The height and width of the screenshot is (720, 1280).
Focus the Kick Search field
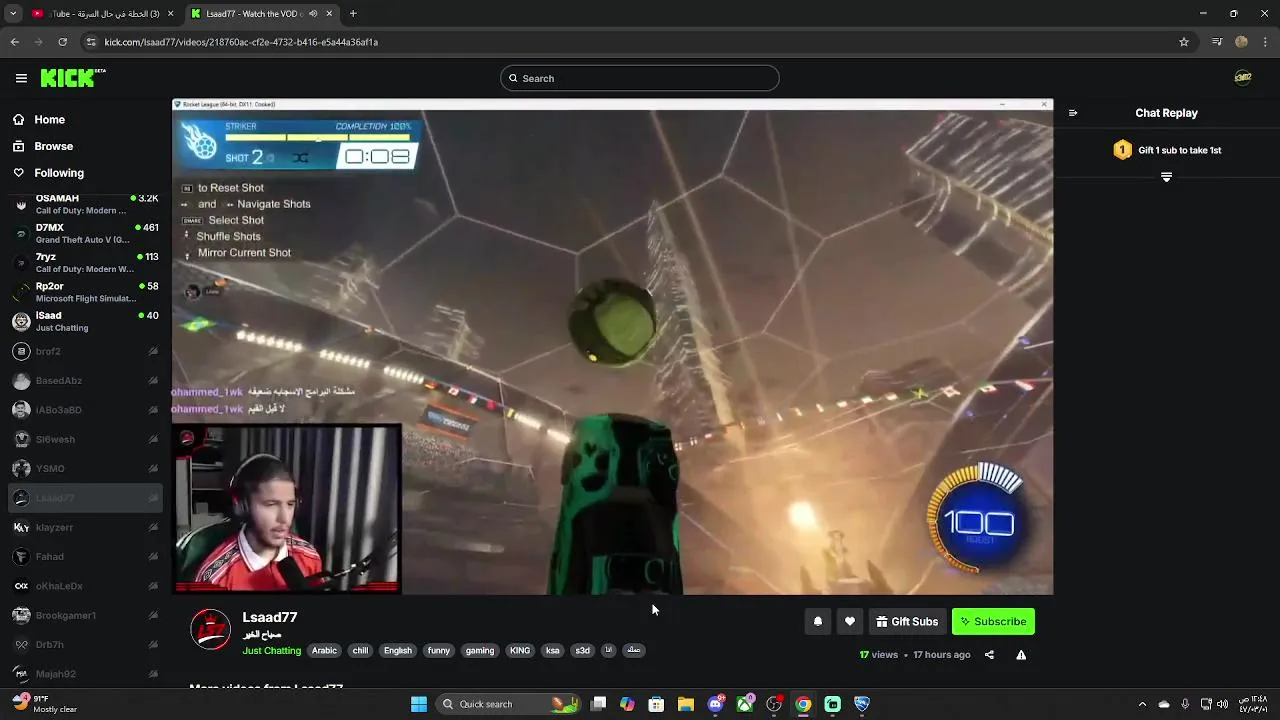pyautogui.click(x=640, y=78)
